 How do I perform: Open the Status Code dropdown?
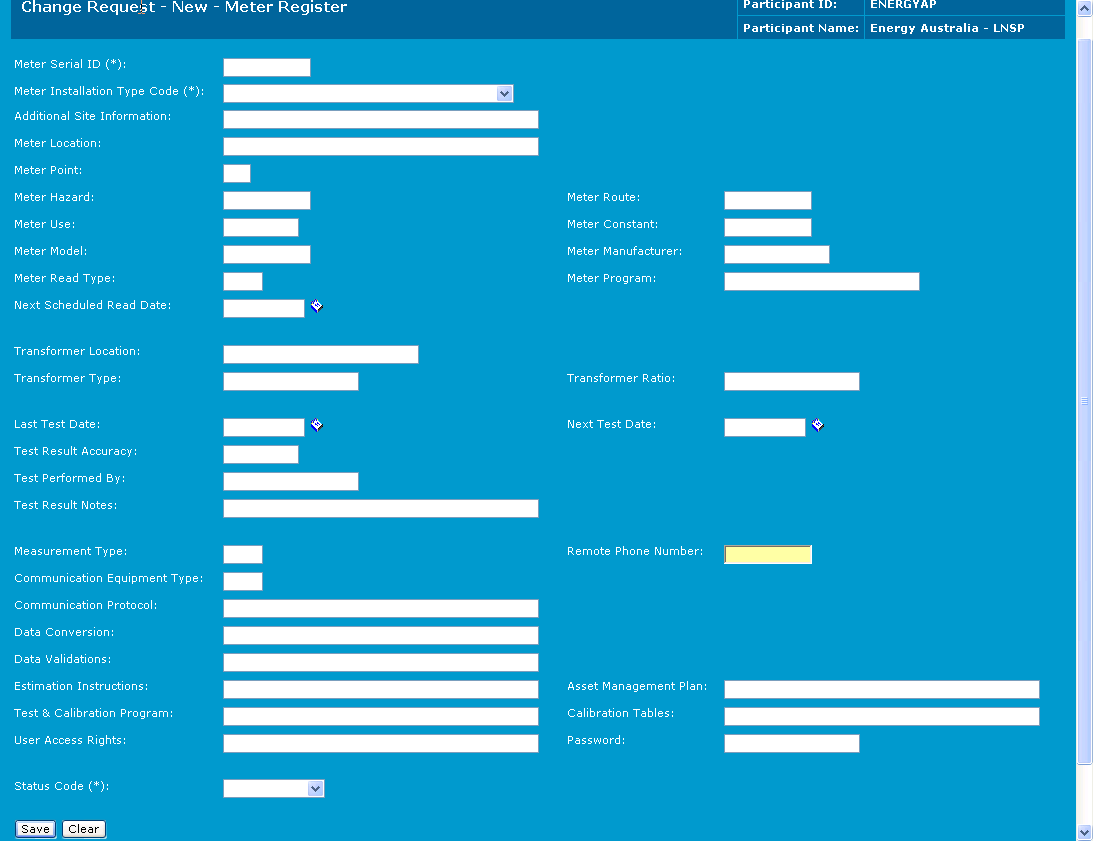click(x=315, y=789)
